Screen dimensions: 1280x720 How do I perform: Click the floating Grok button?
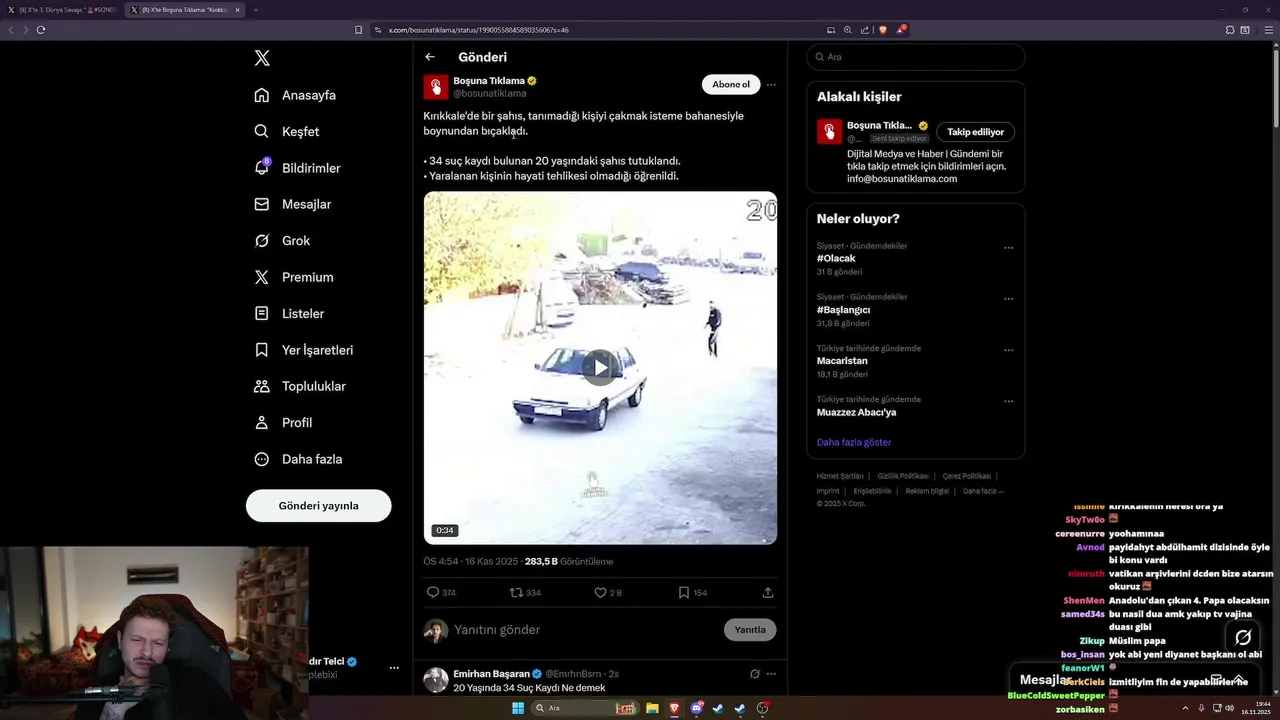1243,637
